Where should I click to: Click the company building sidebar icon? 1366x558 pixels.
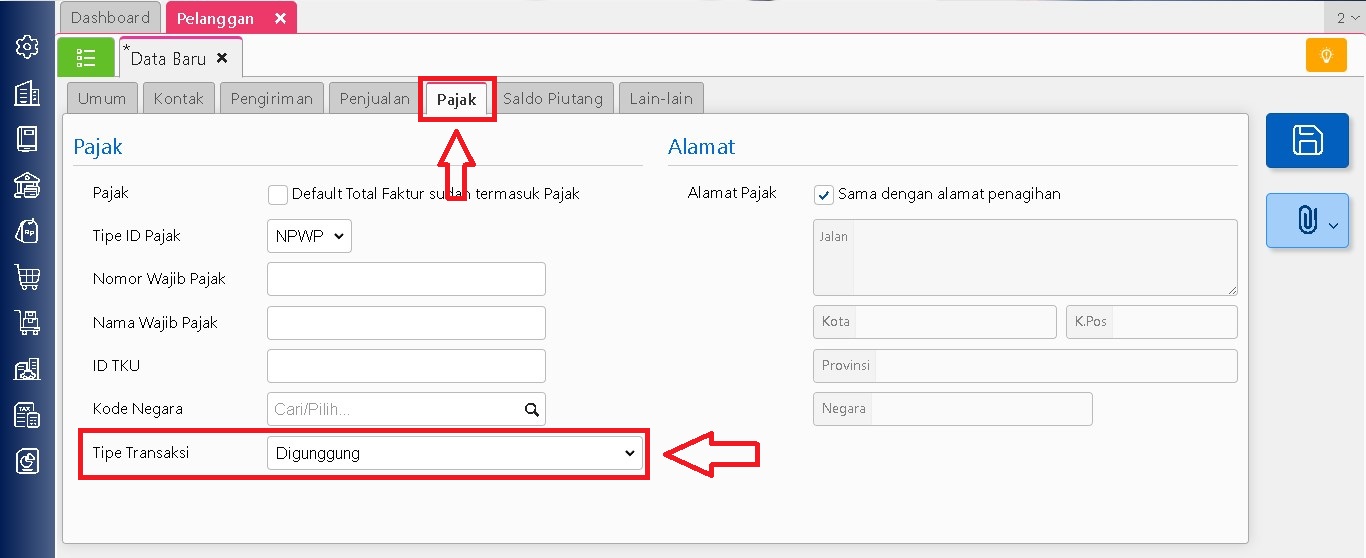[x=27, y=93]
